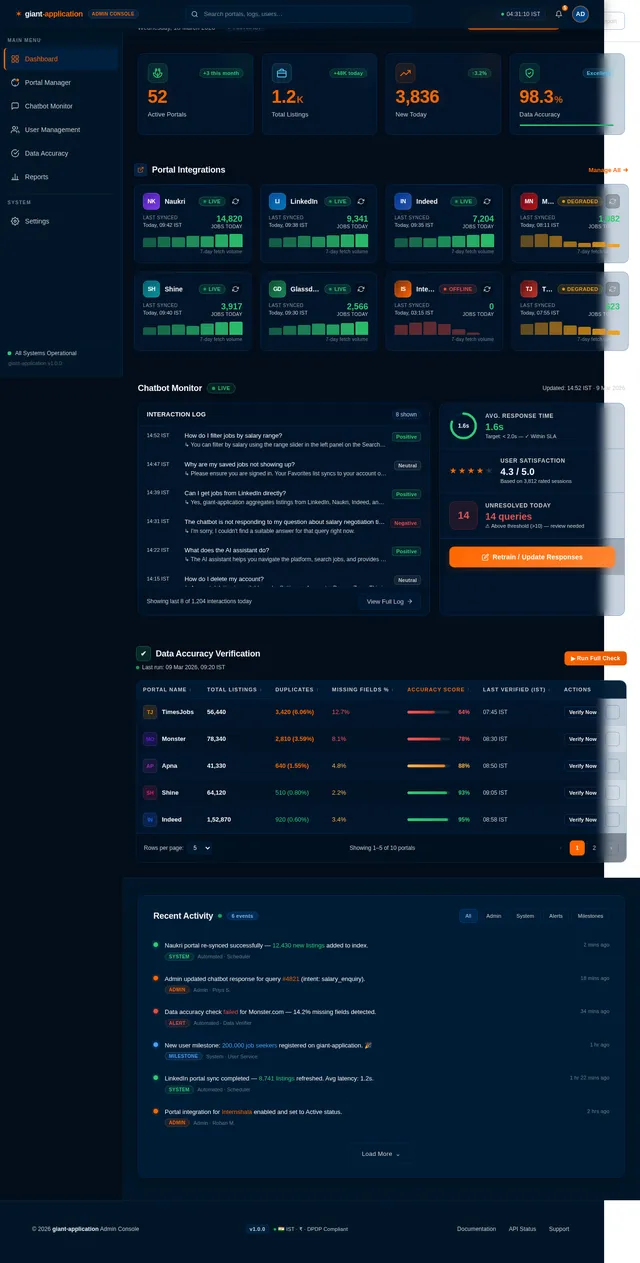
Task: Click the Chatbot Monitor speech bubble icon
Action: click(15, 106)
